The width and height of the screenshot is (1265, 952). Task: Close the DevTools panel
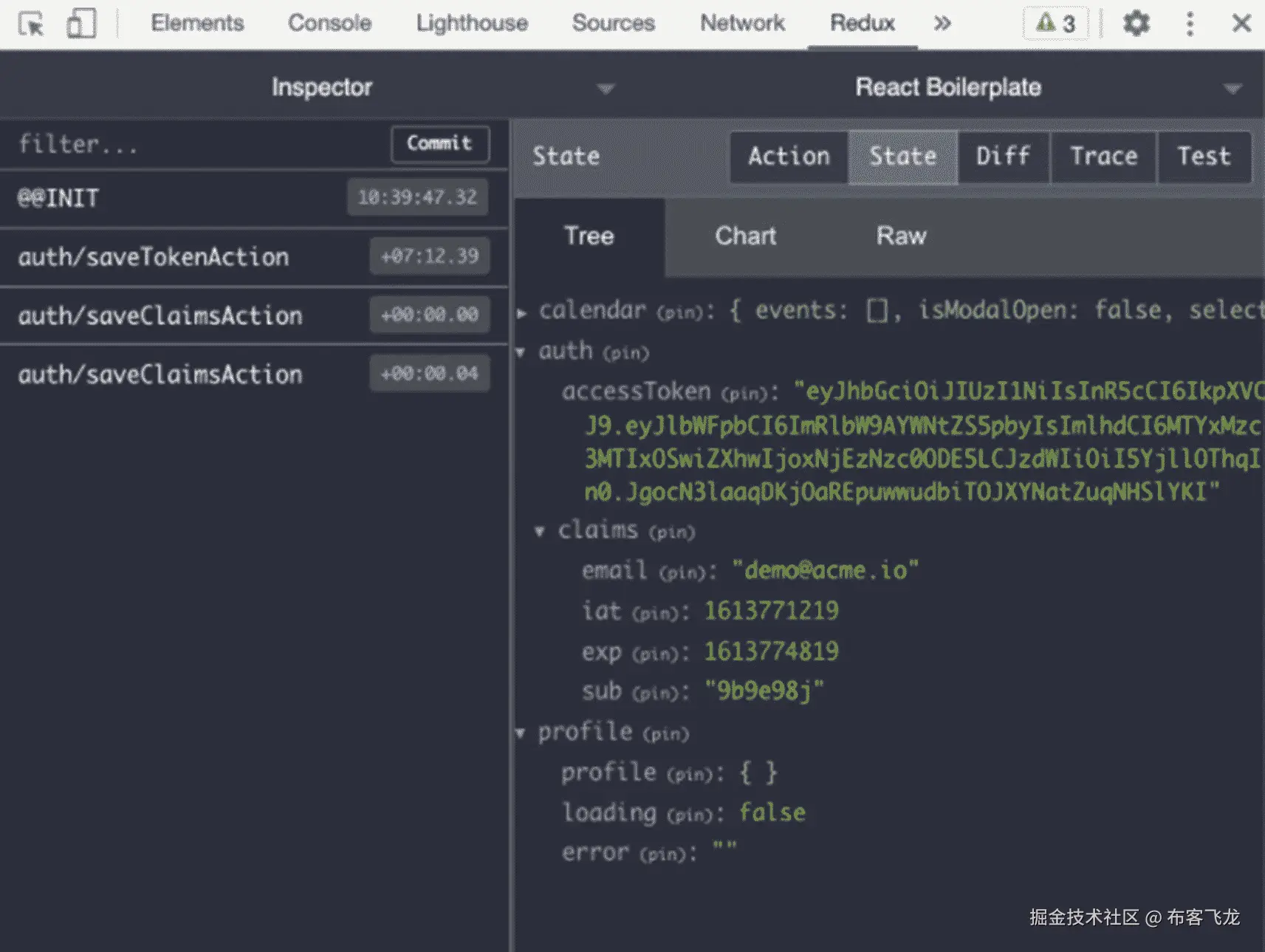(x=1241, y=24)
